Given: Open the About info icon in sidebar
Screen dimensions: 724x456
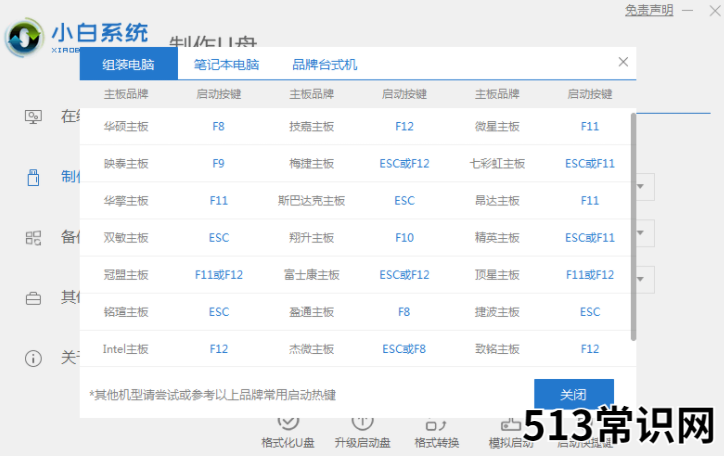Looking at the screenshot, I should pos(33,358).
